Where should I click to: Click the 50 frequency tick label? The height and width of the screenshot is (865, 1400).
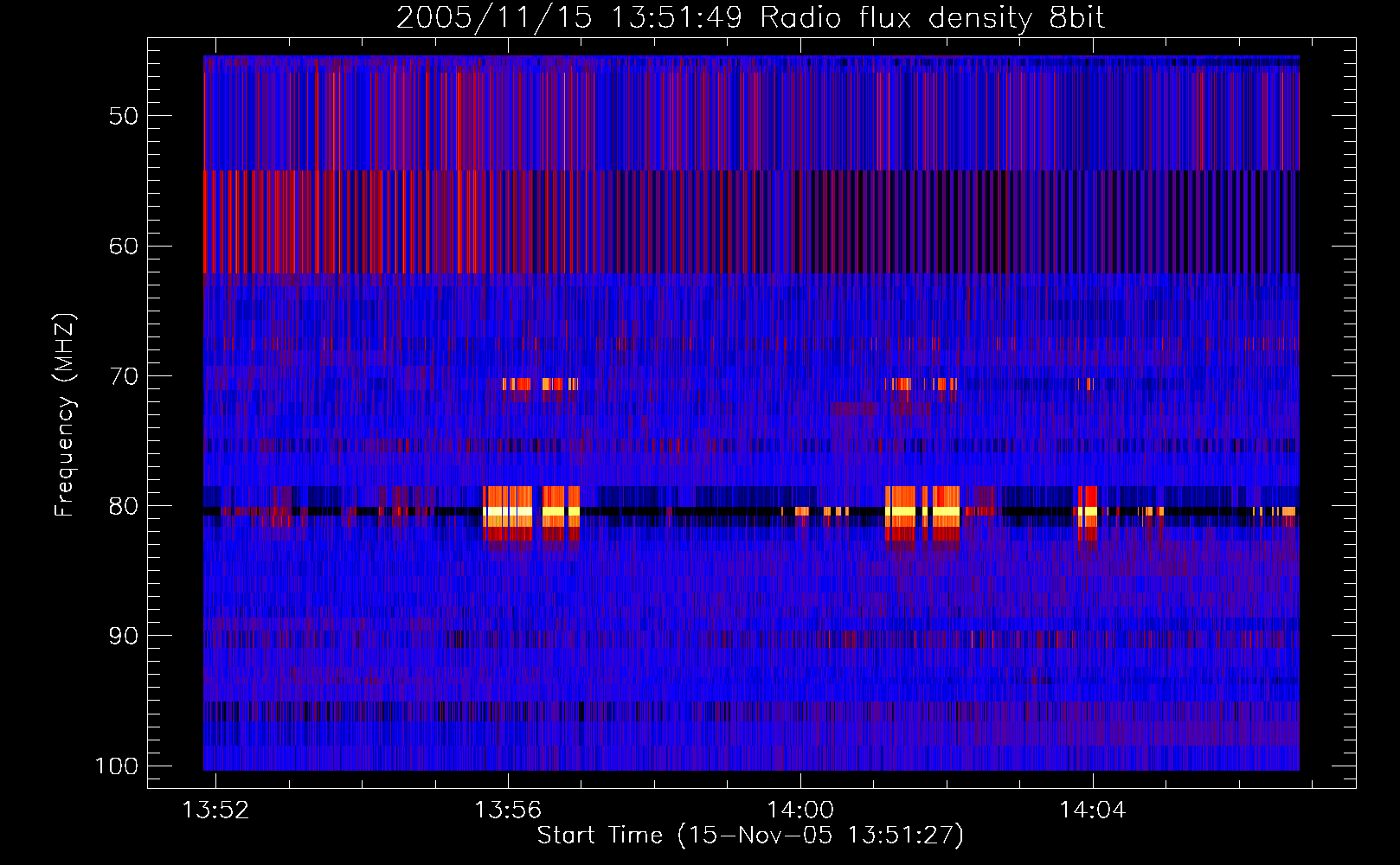pos(124,116)
